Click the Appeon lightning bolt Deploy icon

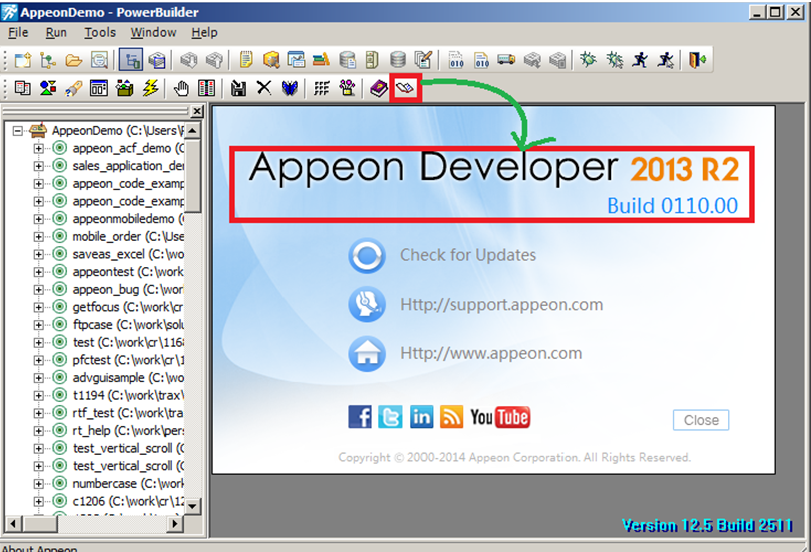tap(151, 88)
